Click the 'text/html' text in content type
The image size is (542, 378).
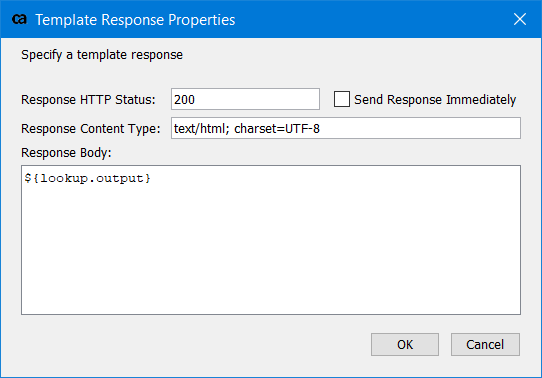coord(199,129)
